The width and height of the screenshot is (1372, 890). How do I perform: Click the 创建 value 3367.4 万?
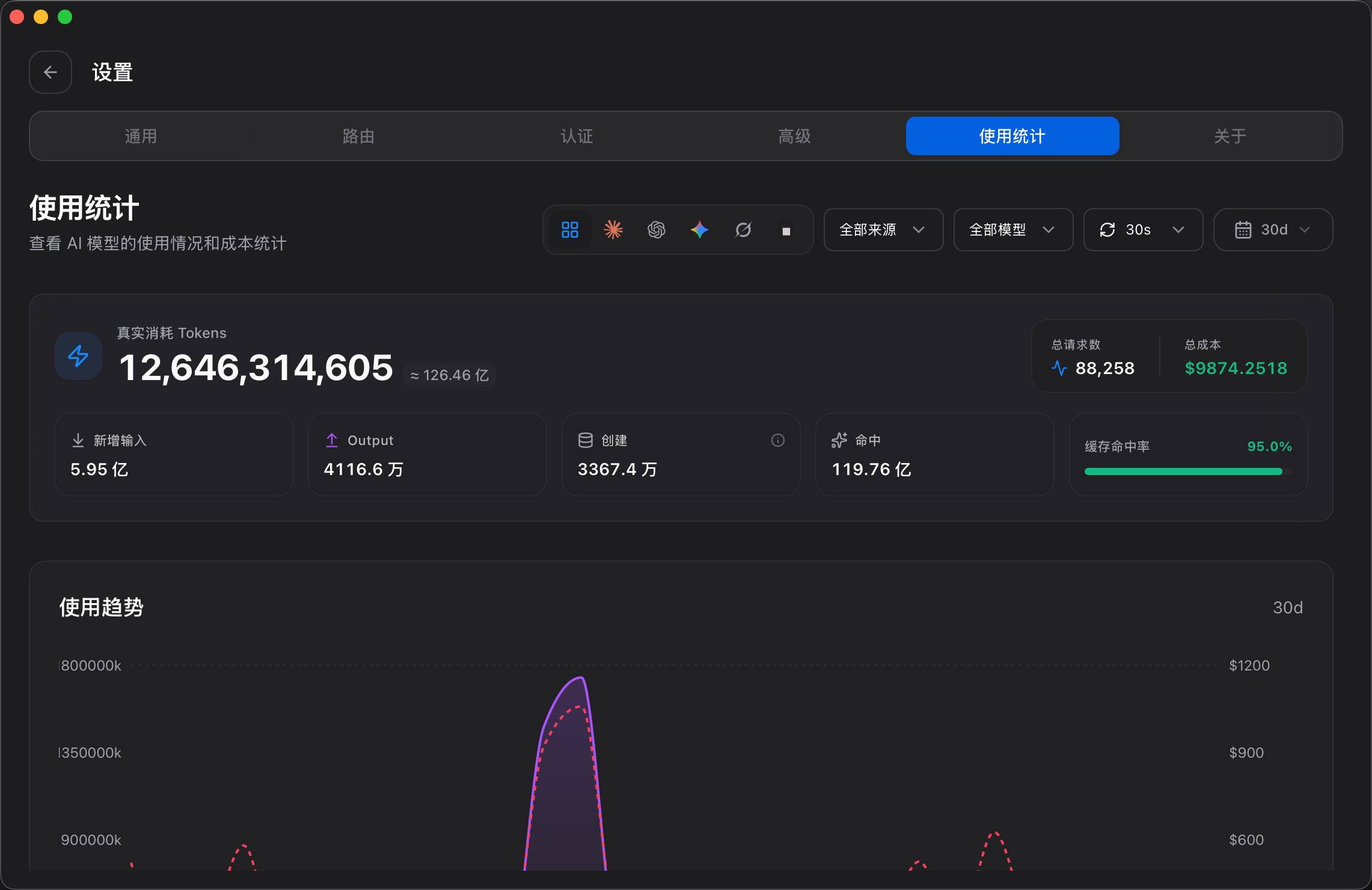point(617,469)
